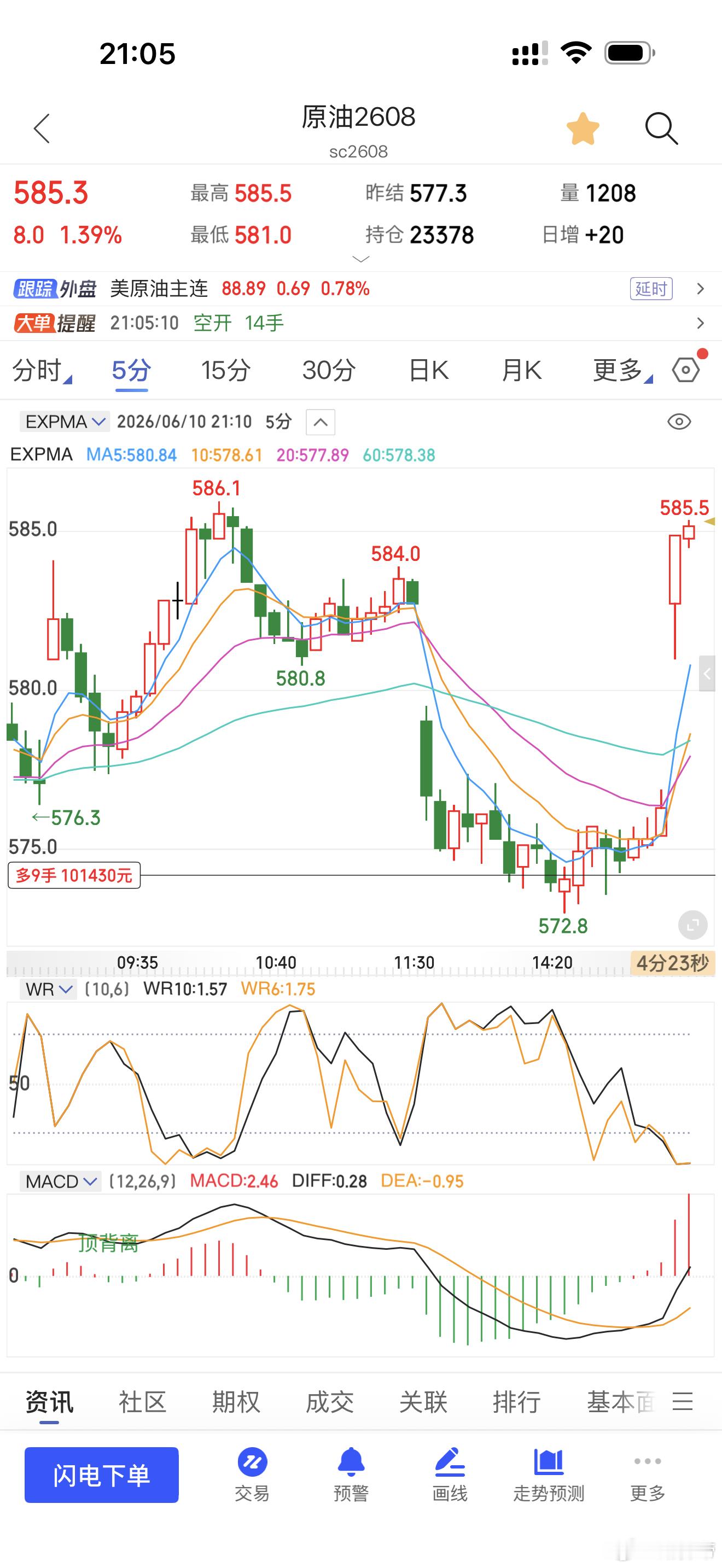
Task: Click the 2026/06/10 21:10 timestamp
Action: point(184,421)
